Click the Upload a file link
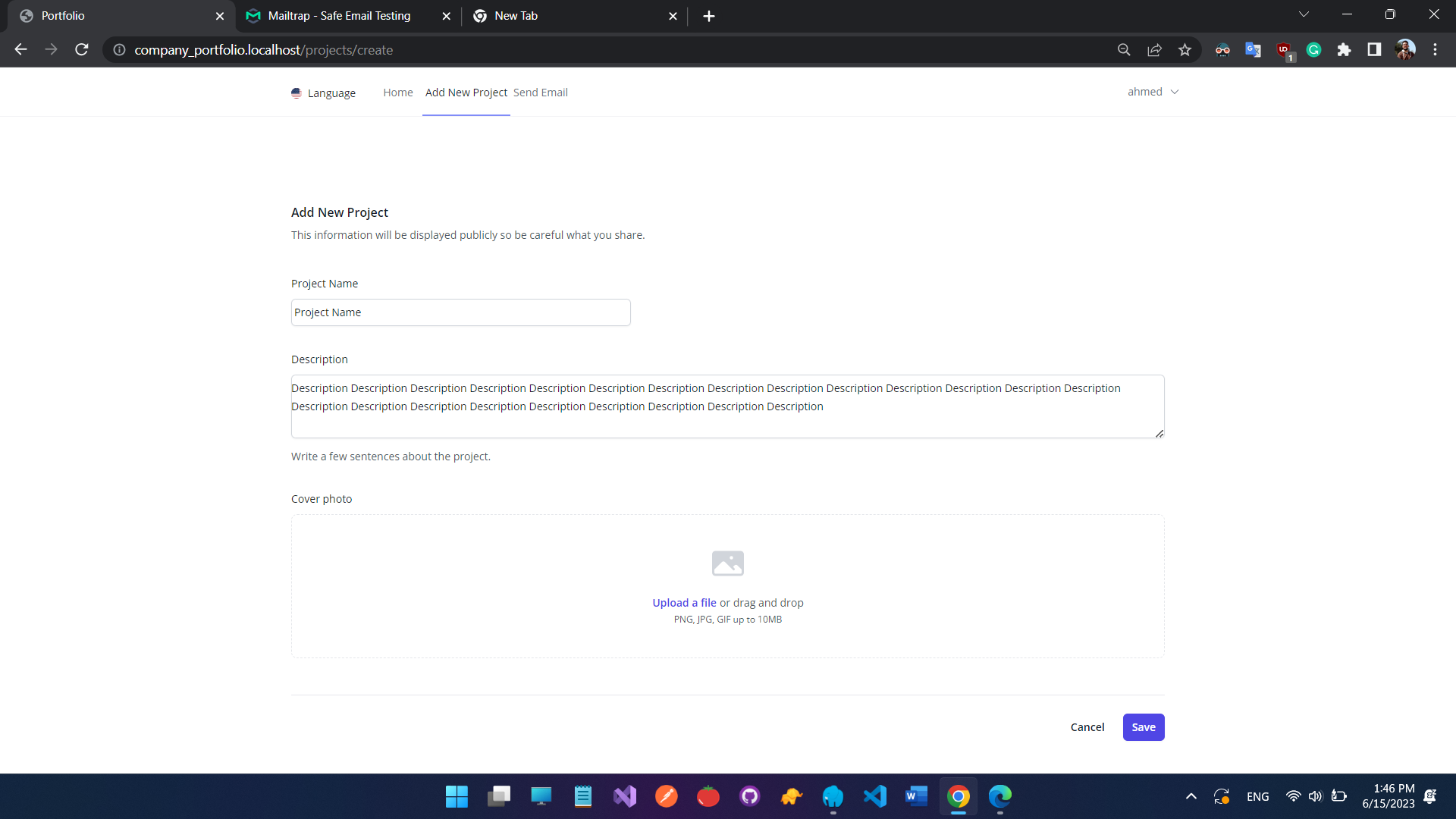Screen dimensions: 1456x819 coord(683,602)
